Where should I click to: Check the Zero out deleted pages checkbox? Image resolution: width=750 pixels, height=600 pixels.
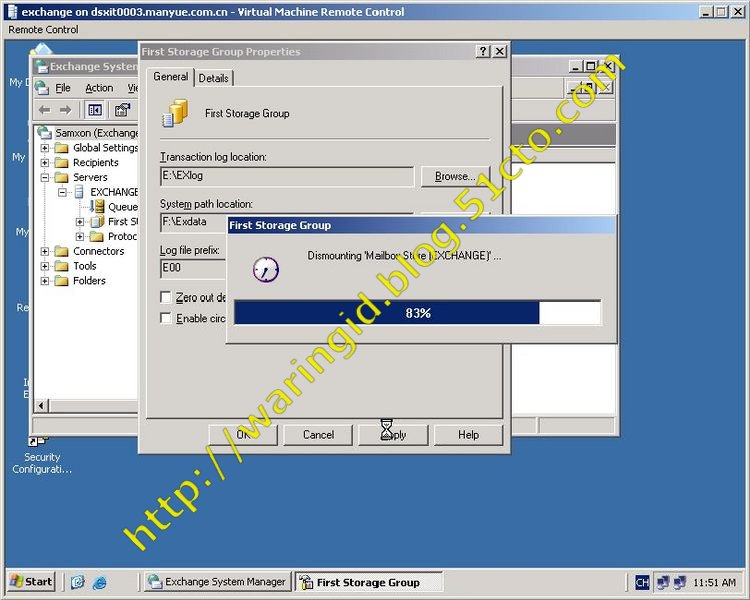(x=166, y=297)
